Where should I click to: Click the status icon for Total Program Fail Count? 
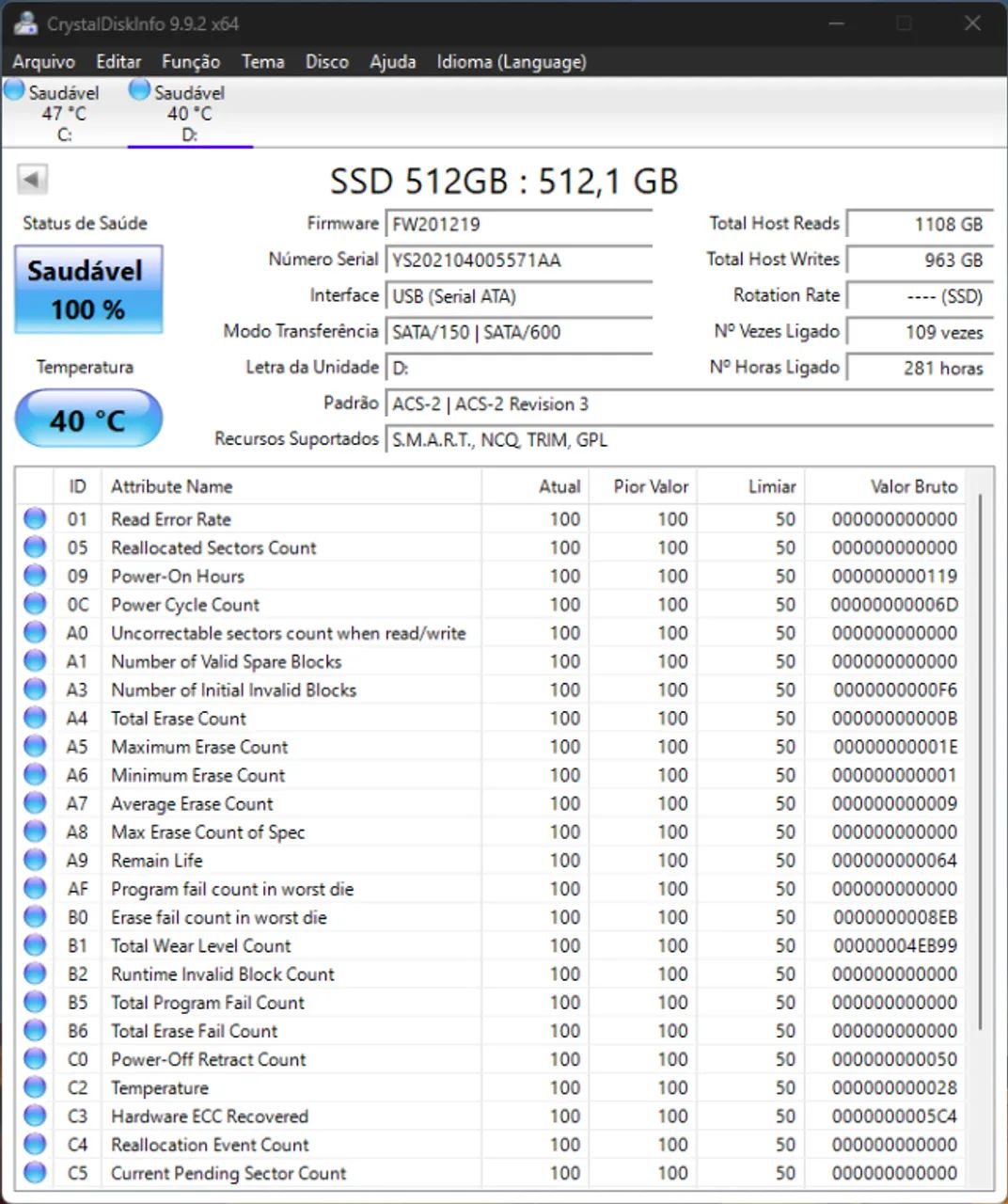pyautogui.click(x=35, y=1002)
